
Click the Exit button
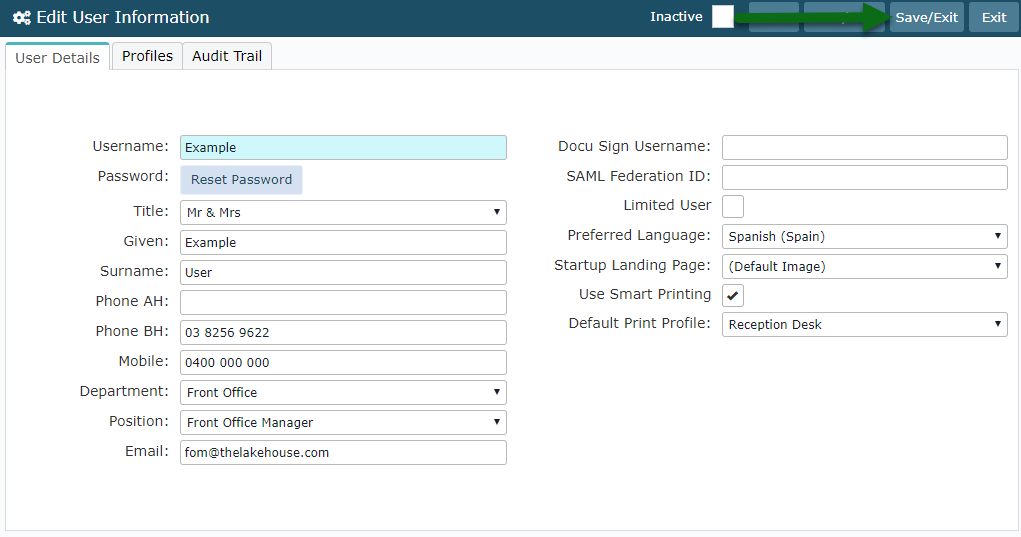tap(994, 18)
